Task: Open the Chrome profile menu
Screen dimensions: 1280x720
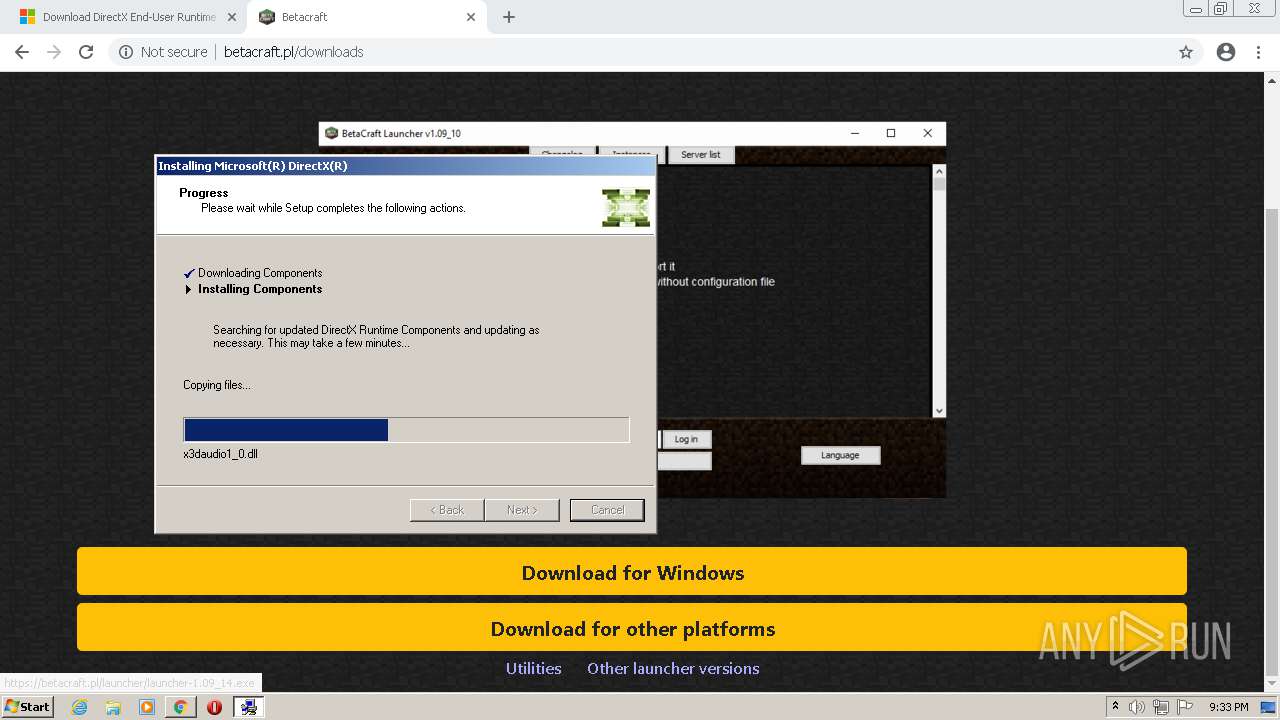Action: click(1226, 52)
